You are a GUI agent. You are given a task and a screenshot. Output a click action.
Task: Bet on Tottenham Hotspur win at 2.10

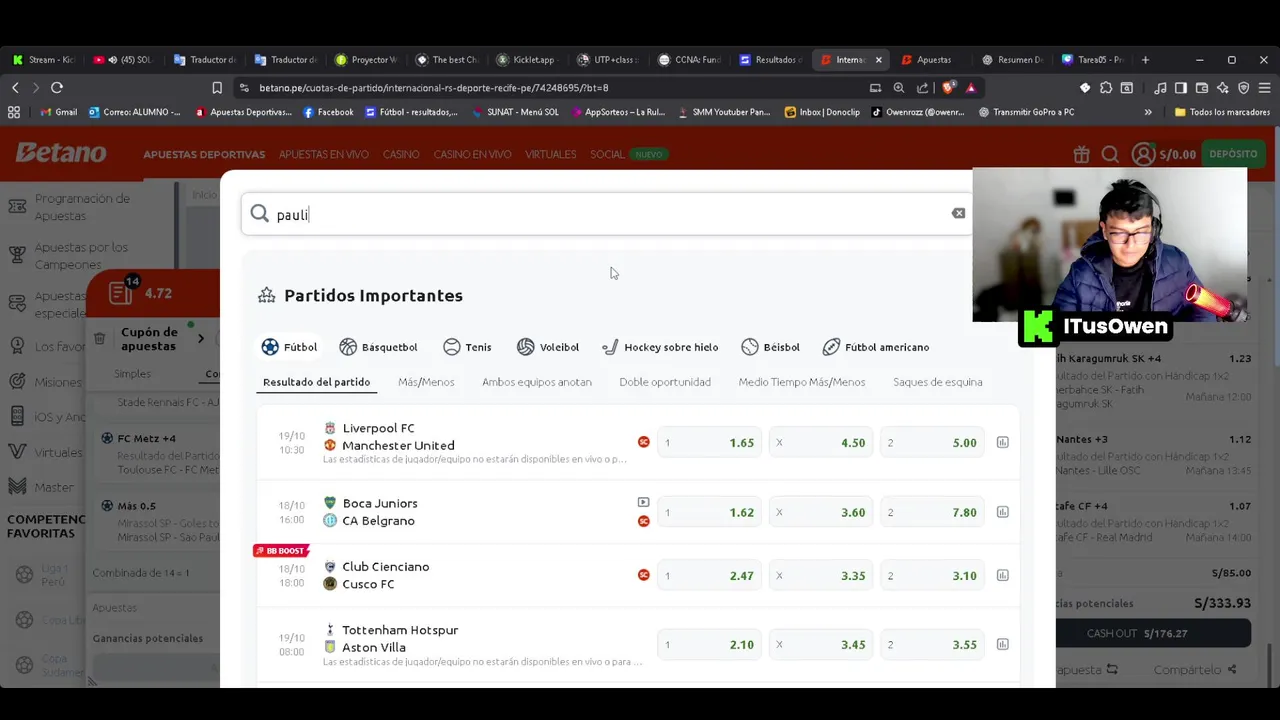(x=709, y=644)
